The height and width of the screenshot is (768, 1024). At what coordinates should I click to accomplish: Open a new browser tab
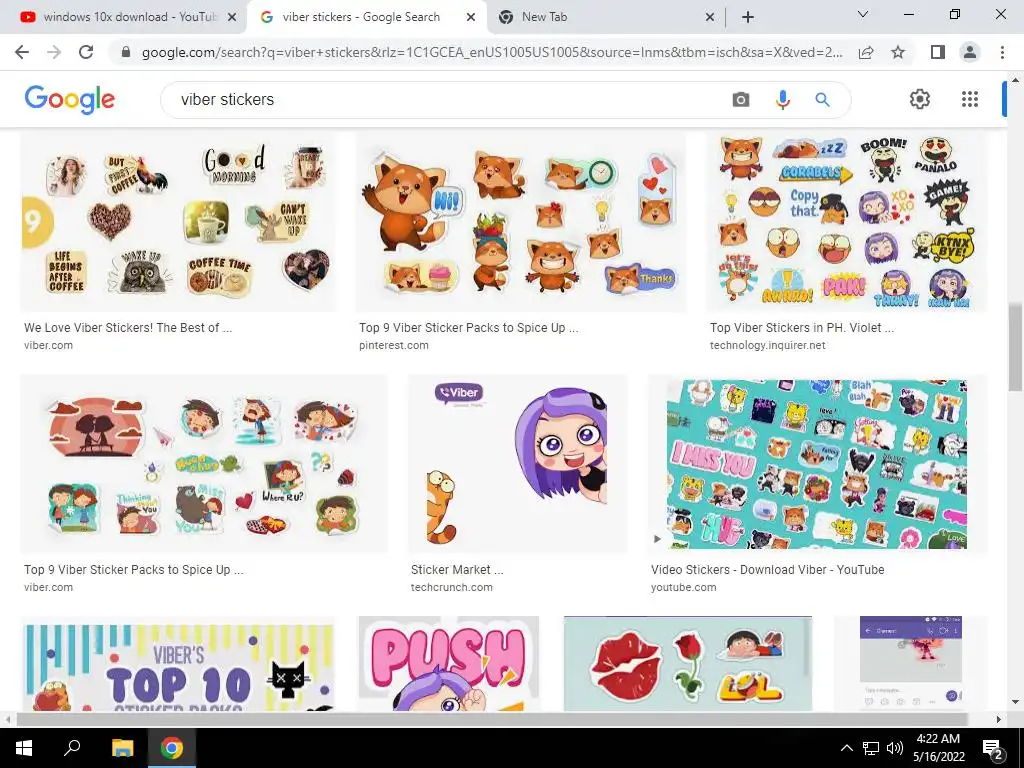point(748,17)
